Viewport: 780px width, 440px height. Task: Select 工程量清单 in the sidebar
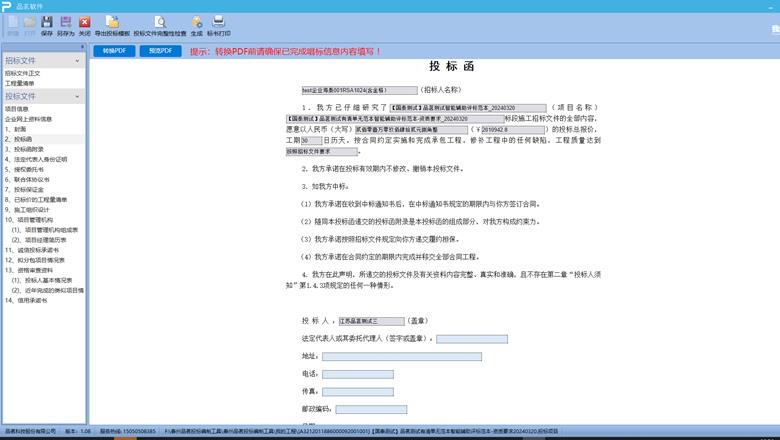coord(21,83)
